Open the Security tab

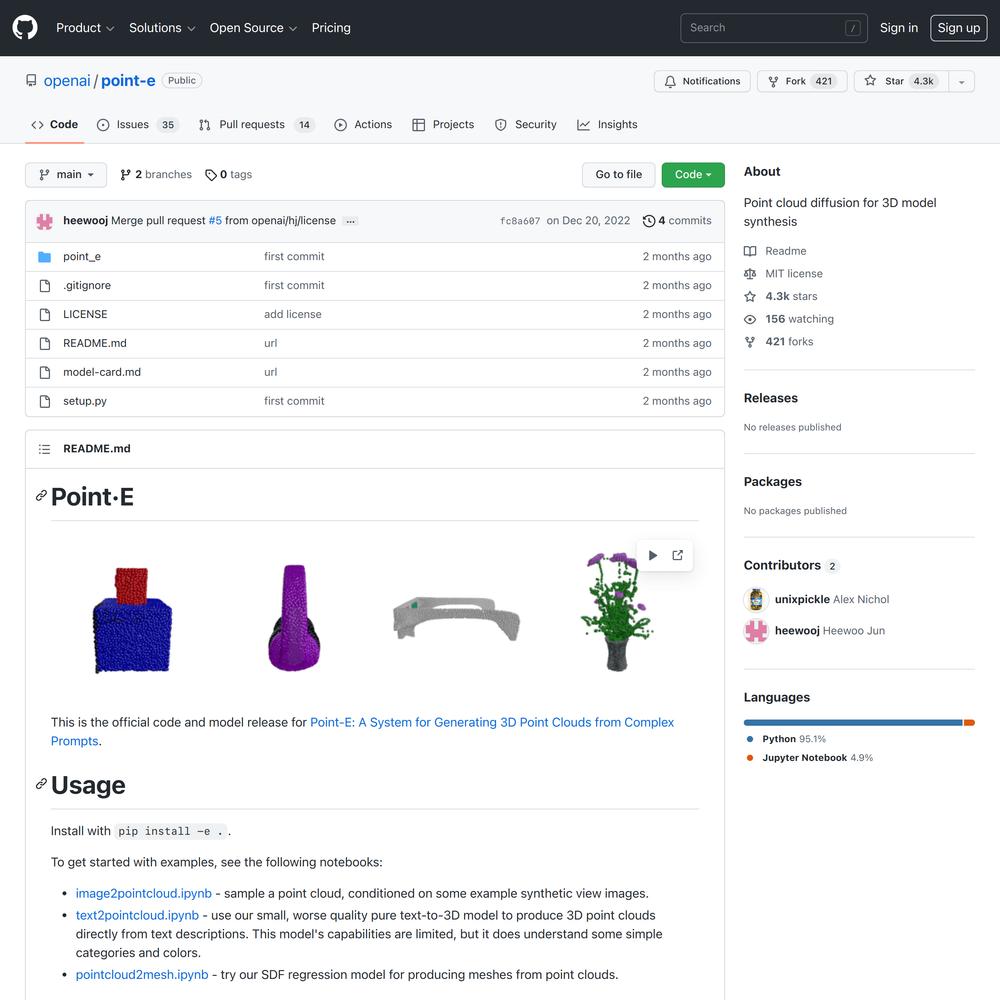point(526,125)
